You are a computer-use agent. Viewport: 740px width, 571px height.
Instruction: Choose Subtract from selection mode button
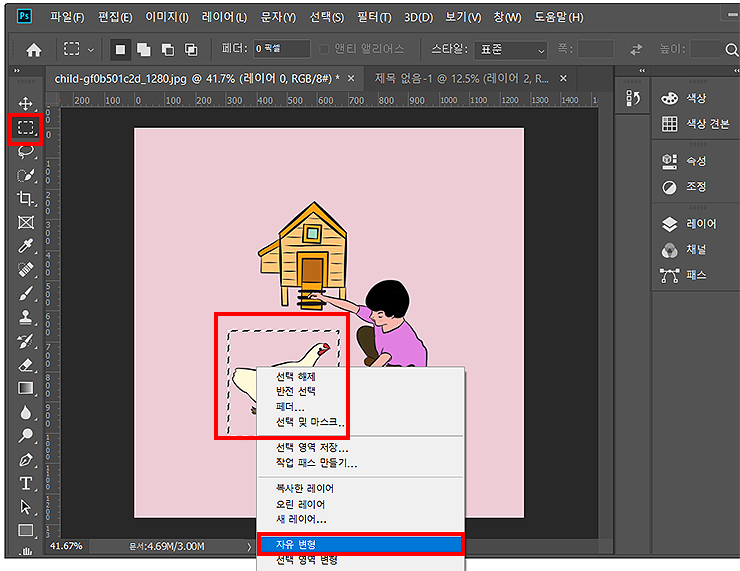click(168, 50)
